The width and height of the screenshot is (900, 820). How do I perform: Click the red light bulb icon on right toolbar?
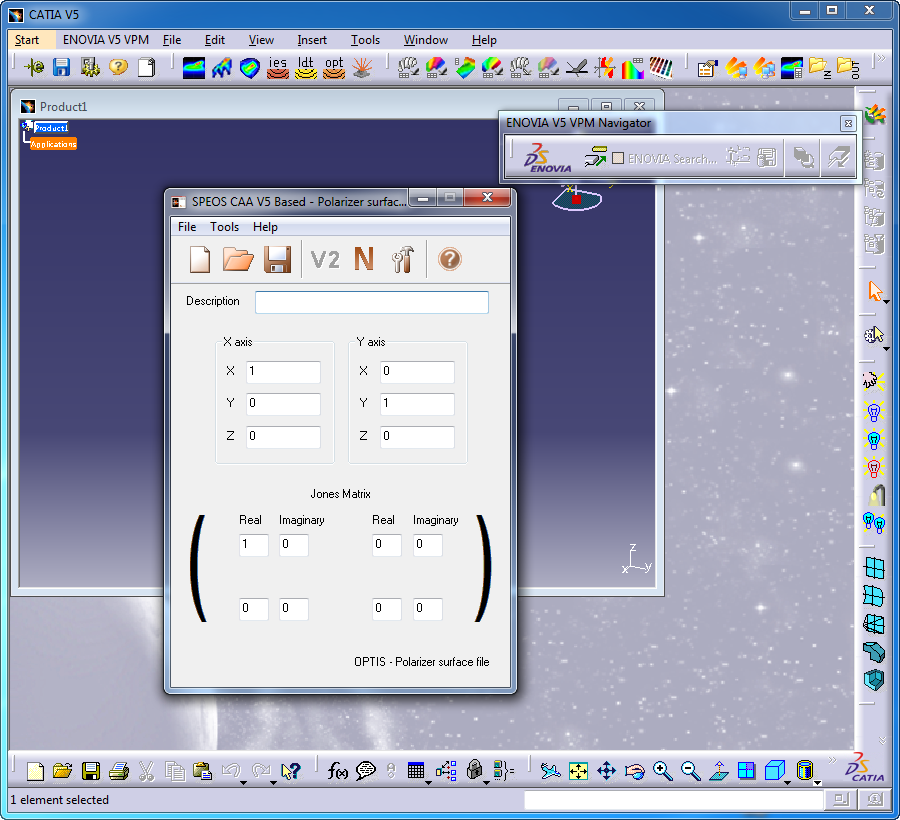(874, 468)
